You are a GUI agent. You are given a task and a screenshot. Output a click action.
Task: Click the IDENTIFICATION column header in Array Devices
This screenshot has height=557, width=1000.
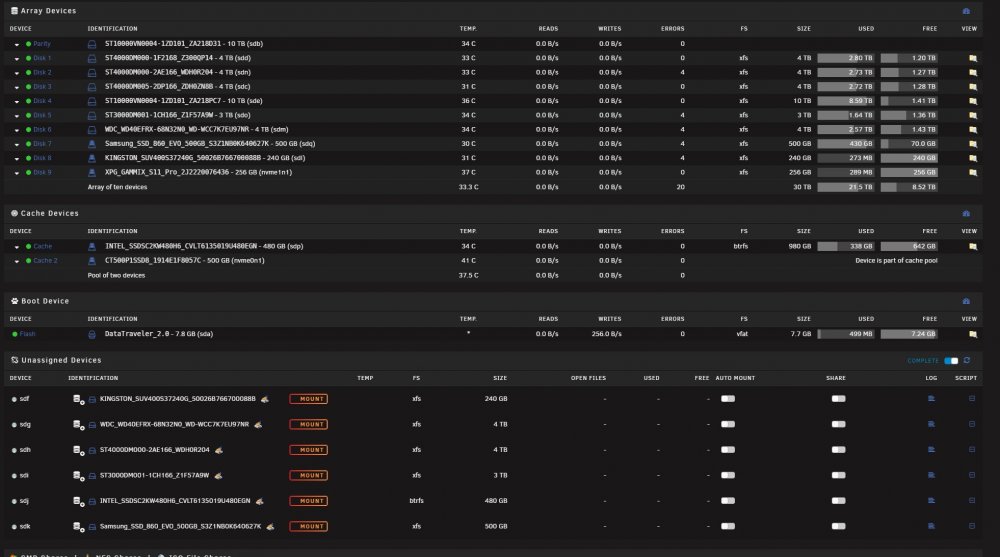[112, 29]
